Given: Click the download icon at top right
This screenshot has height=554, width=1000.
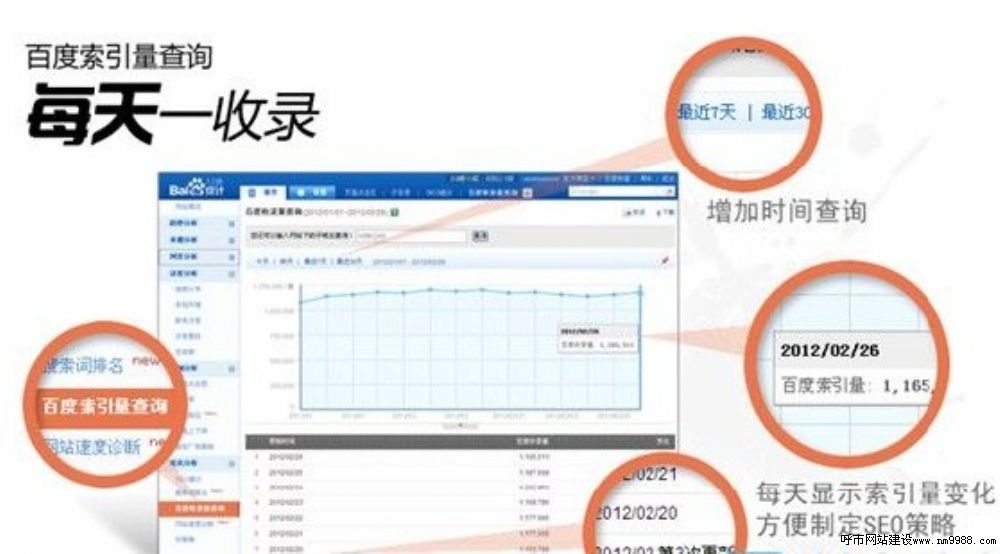Looking at the screenshot, I should point(657,213).
